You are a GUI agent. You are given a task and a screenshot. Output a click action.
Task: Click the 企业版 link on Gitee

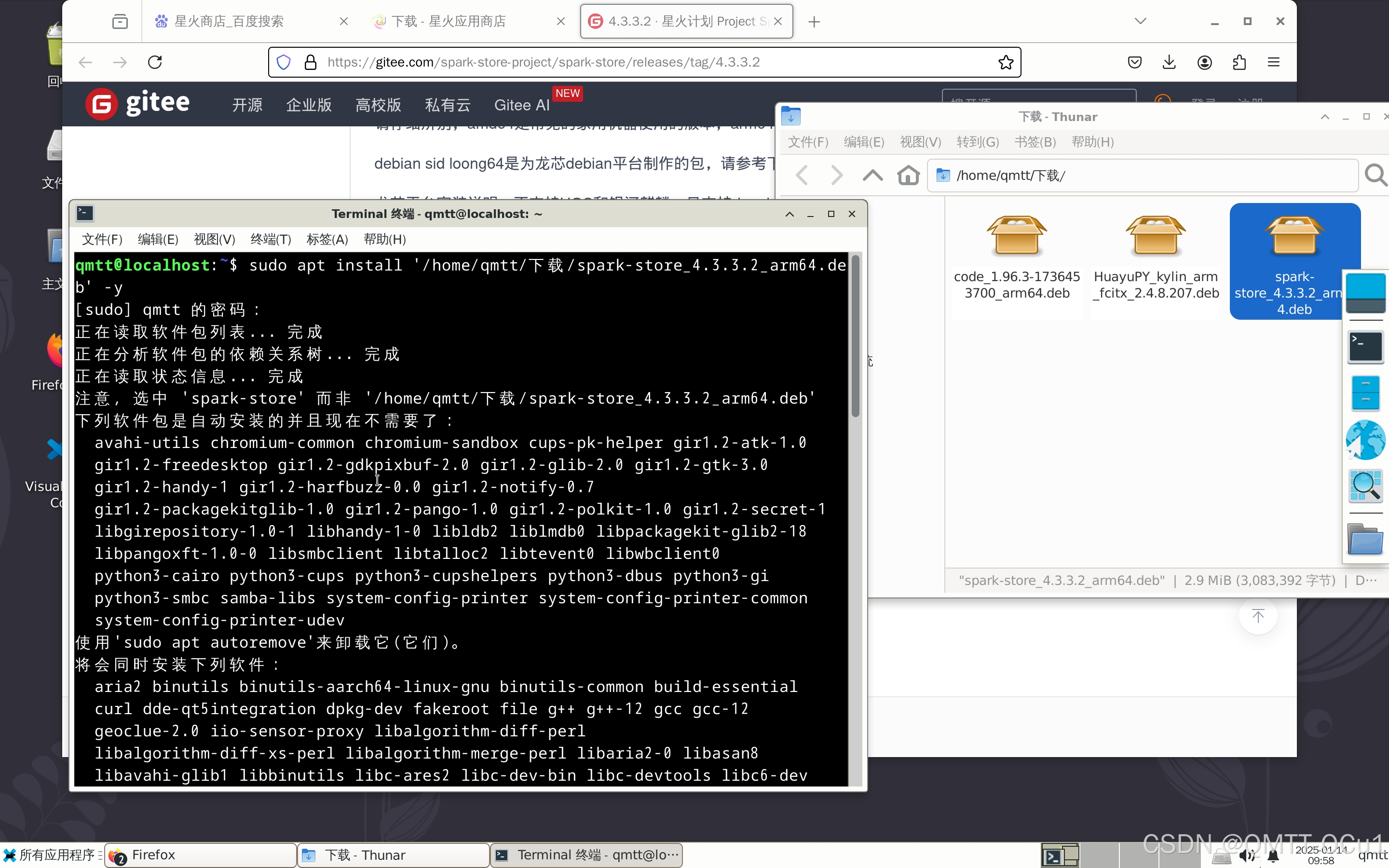coord(309,105)
